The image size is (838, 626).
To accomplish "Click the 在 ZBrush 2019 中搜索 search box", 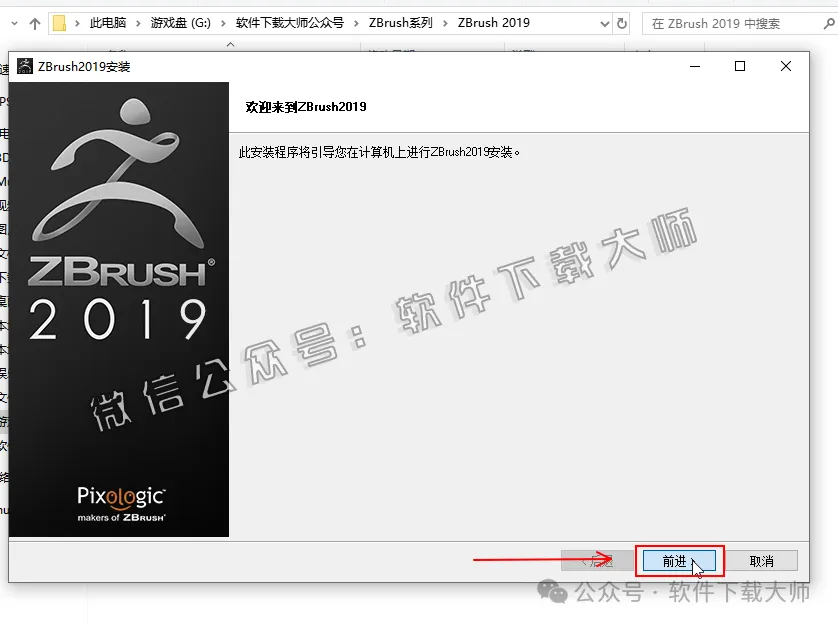I will 735,23.
